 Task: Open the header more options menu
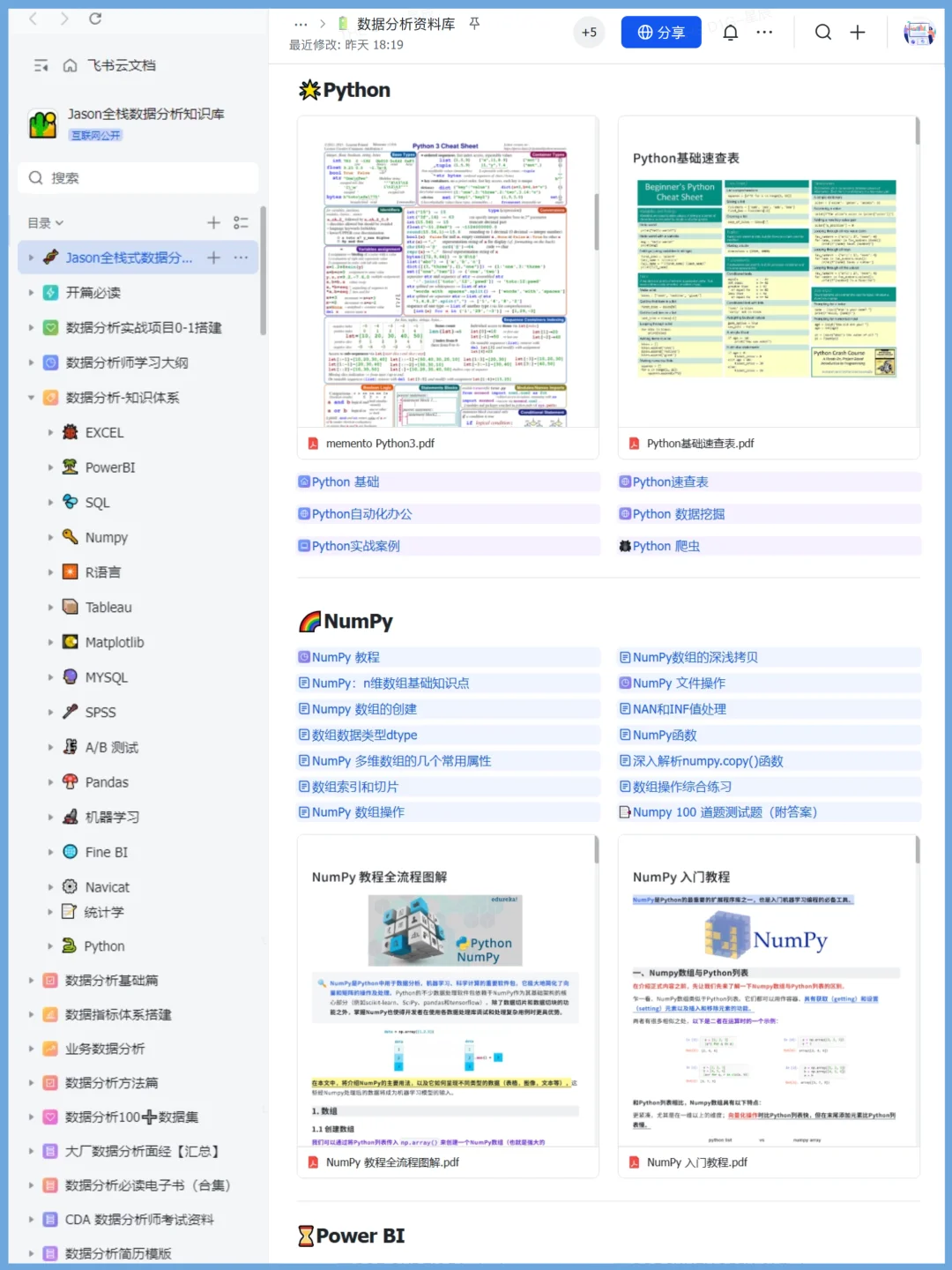click(764, 33)
